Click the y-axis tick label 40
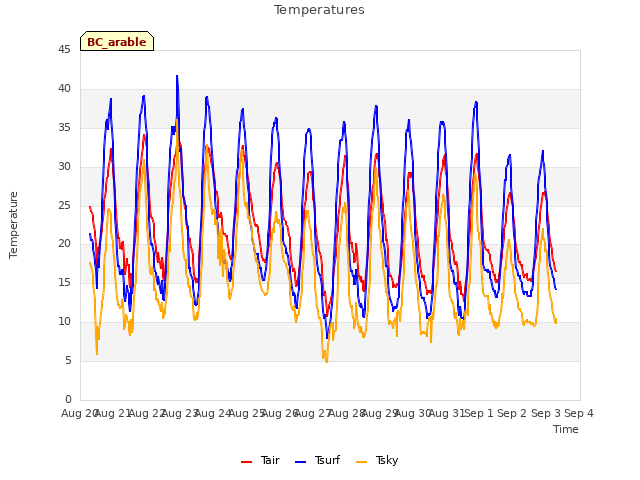 pos(64,89)
